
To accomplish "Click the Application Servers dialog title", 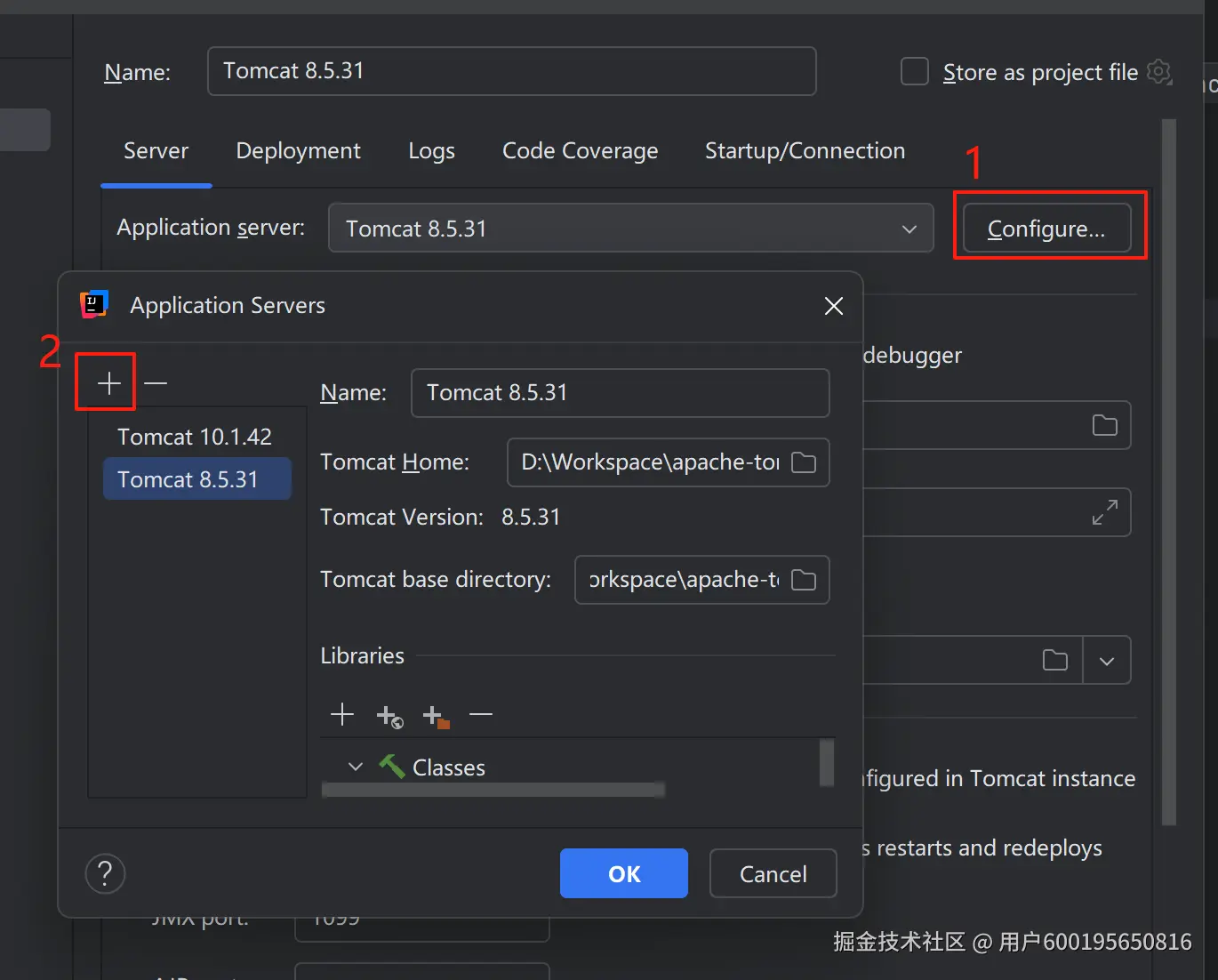I will [228, 305].
